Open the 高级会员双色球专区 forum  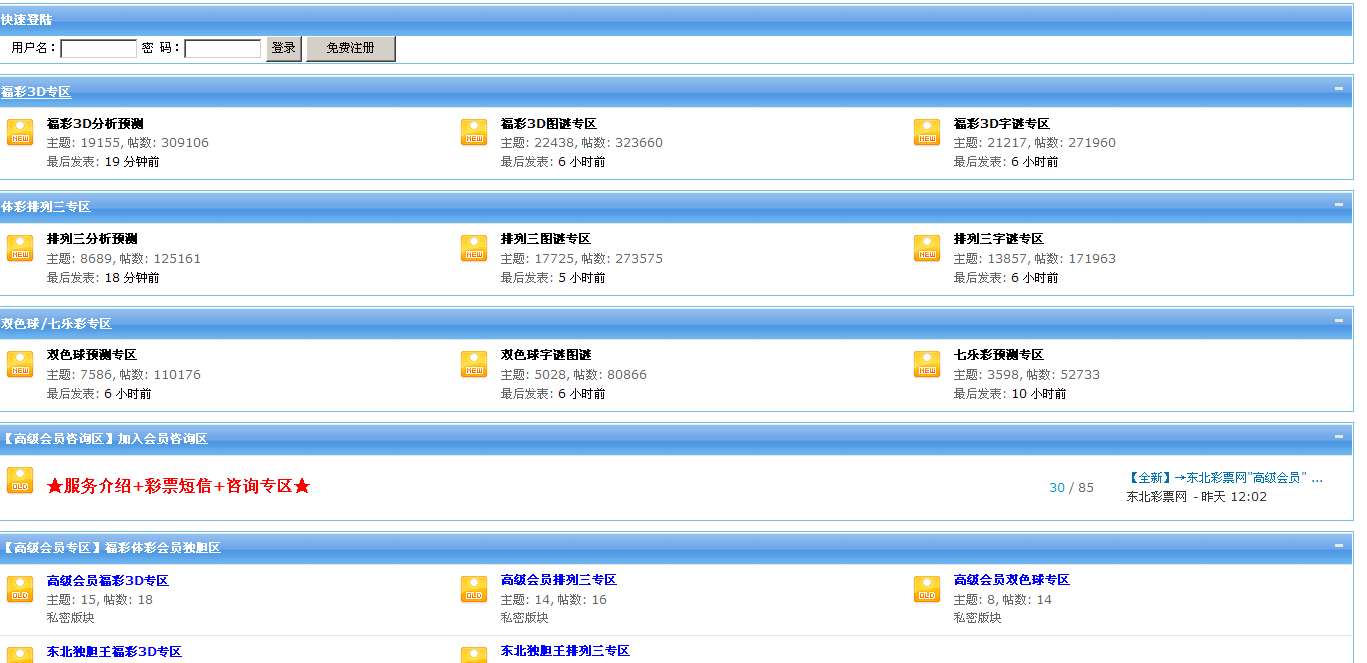tap(1012, 580)
